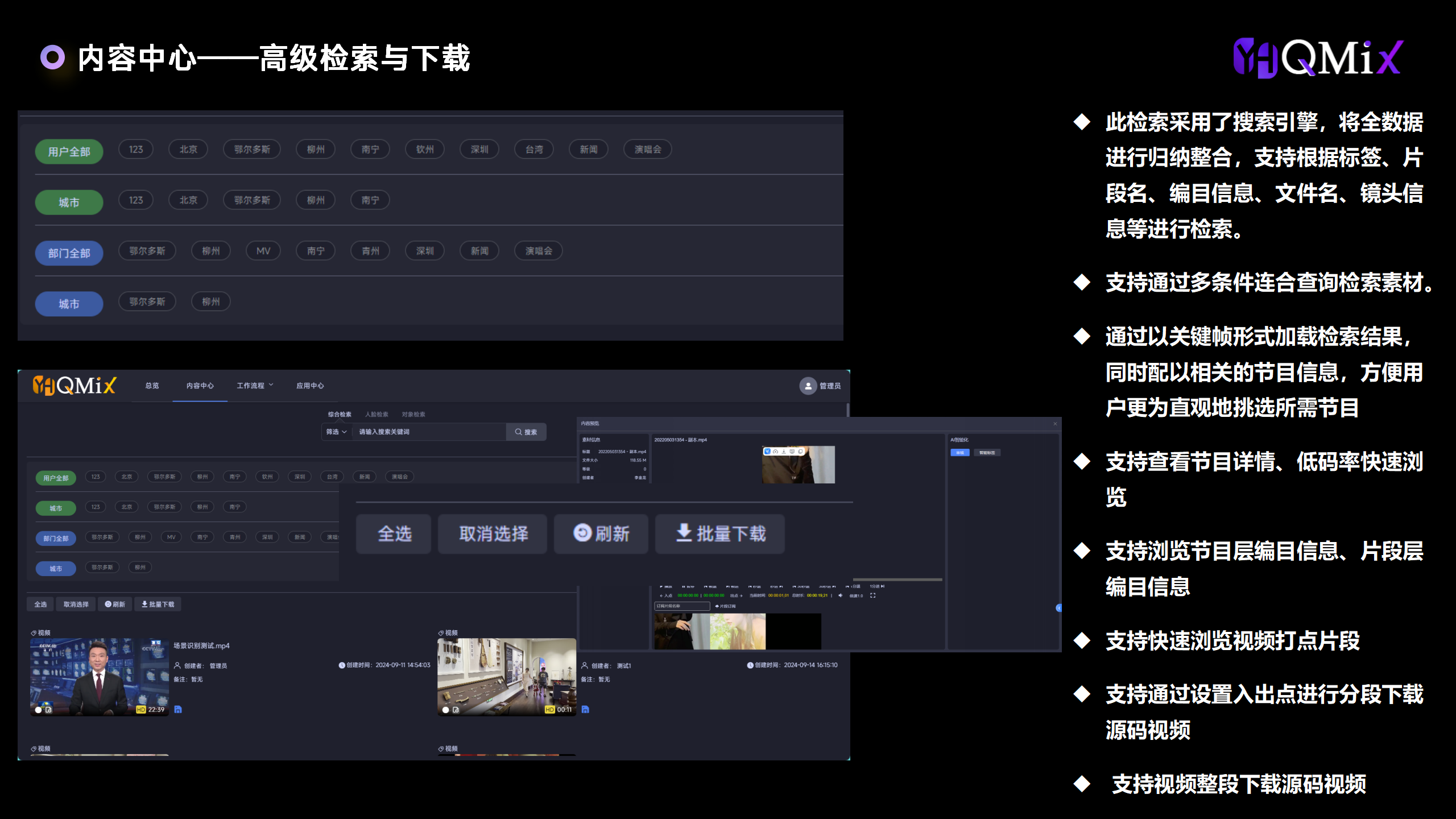Click the large 批量下载 download button

click(720, 533)
